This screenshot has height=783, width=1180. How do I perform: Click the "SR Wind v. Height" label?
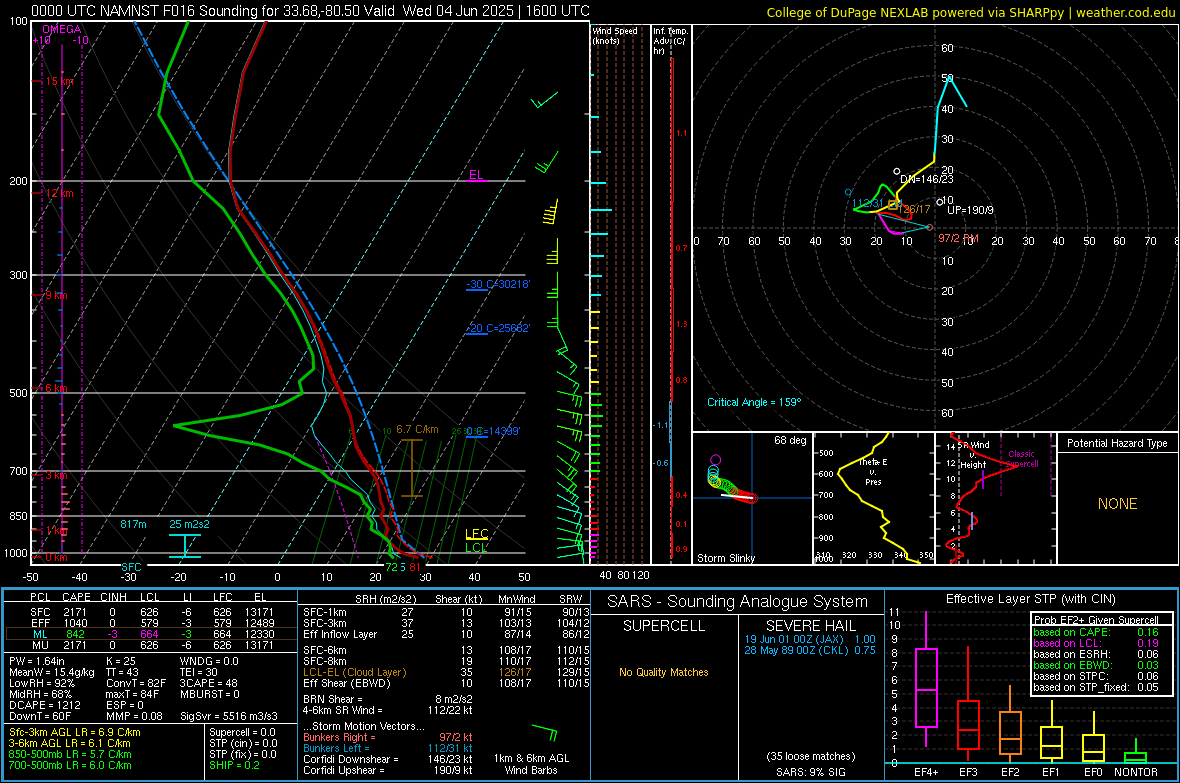(974, 455)
